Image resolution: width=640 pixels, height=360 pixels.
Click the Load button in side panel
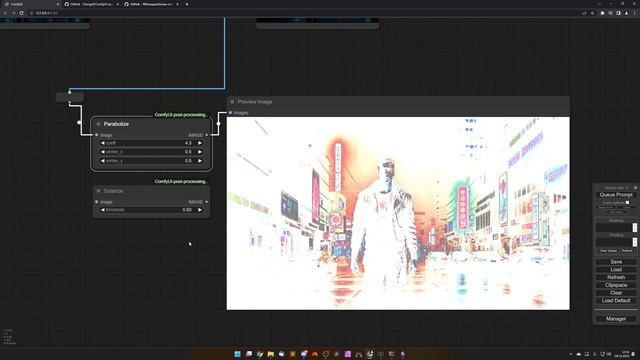tap(616, 269)
